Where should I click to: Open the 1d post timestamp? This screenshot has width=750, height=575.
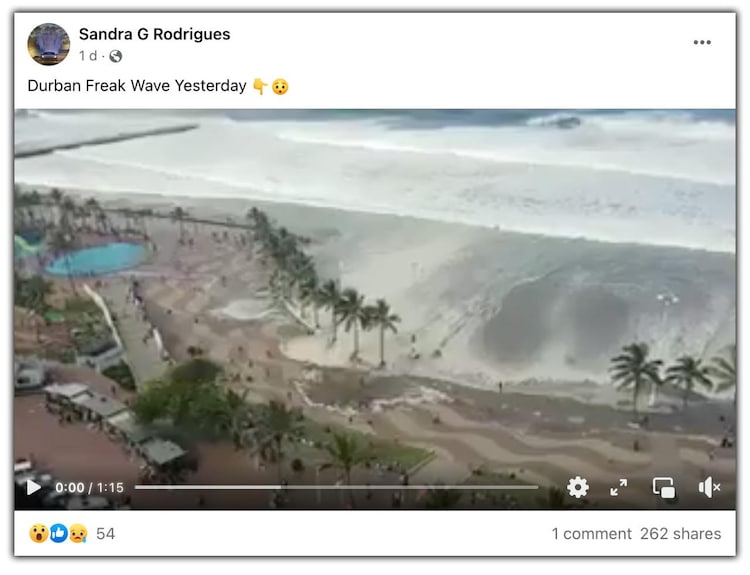[88, 56]
